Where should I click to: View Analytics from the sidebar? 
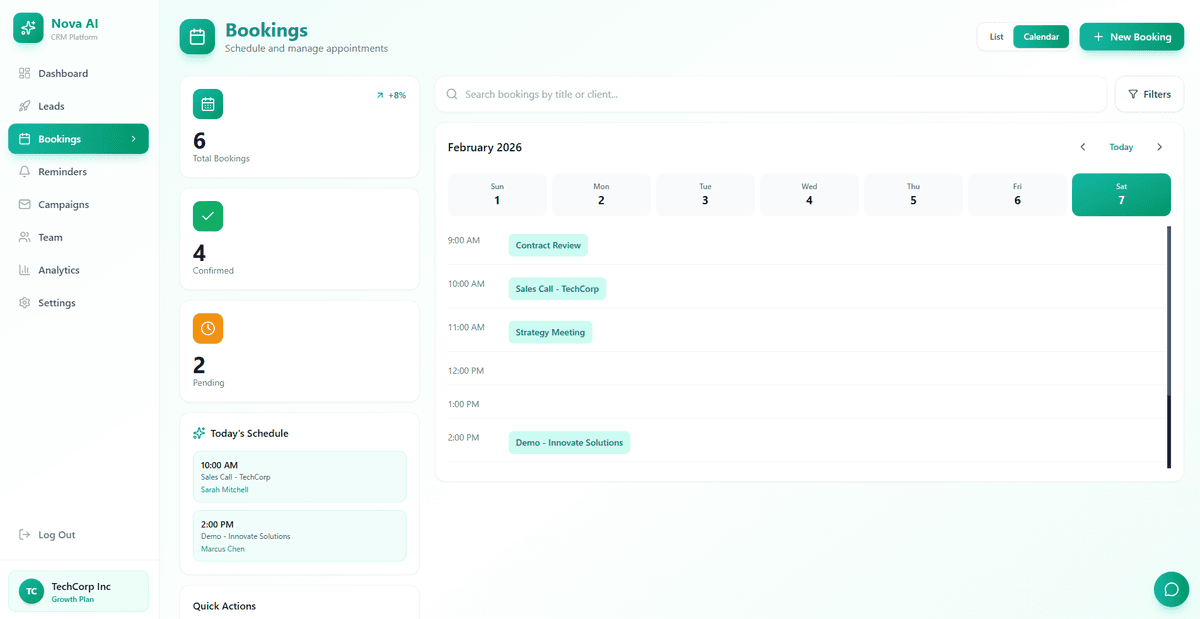point(58,269)
